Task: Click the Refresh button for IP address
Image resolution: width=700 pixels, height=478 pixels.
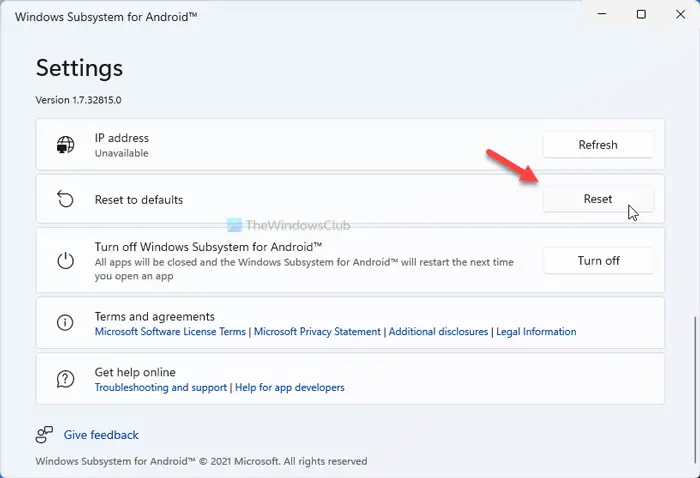Action: point(598,145)
